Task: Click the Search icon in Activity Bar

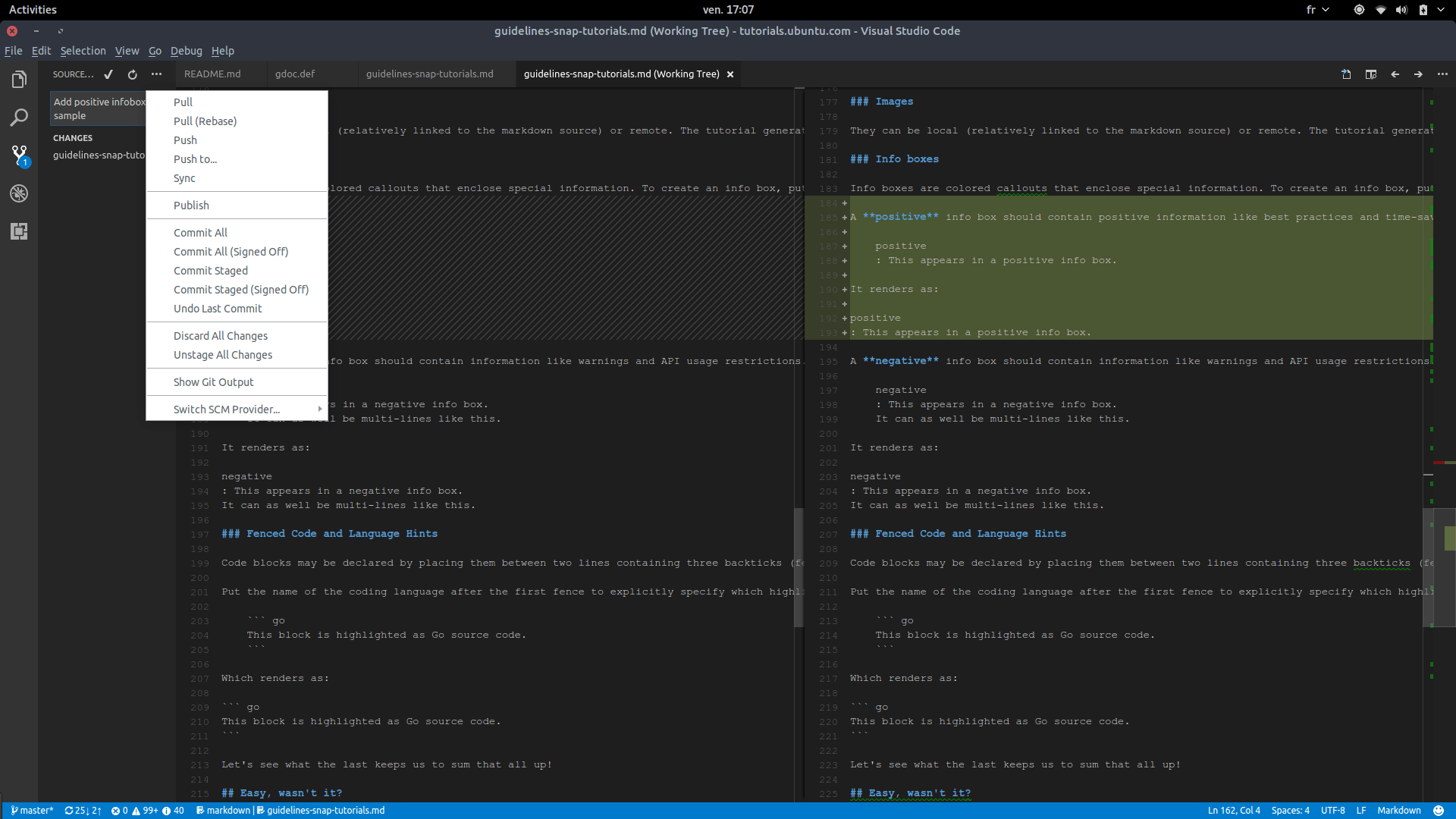Action: click(x=18, y=117)
